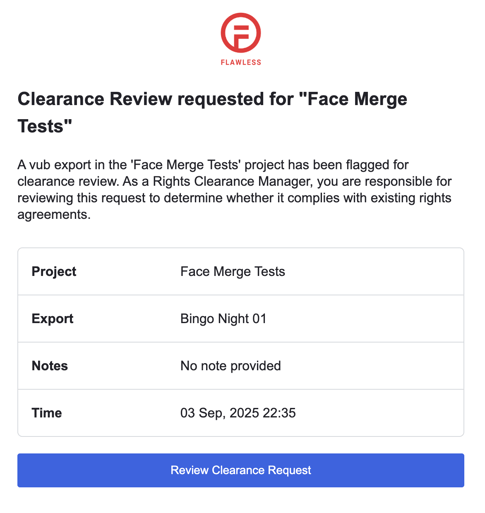Click 'Rights Clearance Manager' in the paragraph
This screenshot has height=513, width=485.
click(x=232, y=182)
